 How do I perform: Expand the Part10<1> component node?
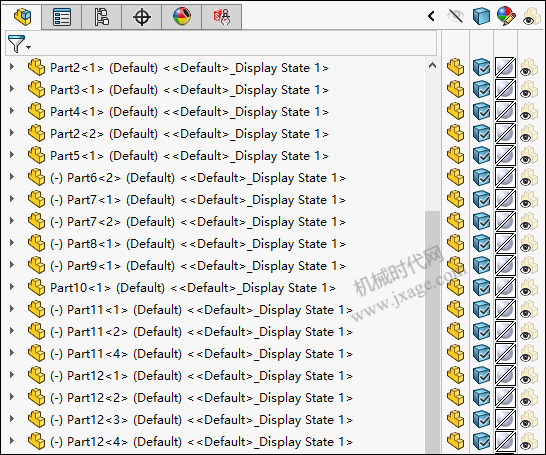pos(12,287)
